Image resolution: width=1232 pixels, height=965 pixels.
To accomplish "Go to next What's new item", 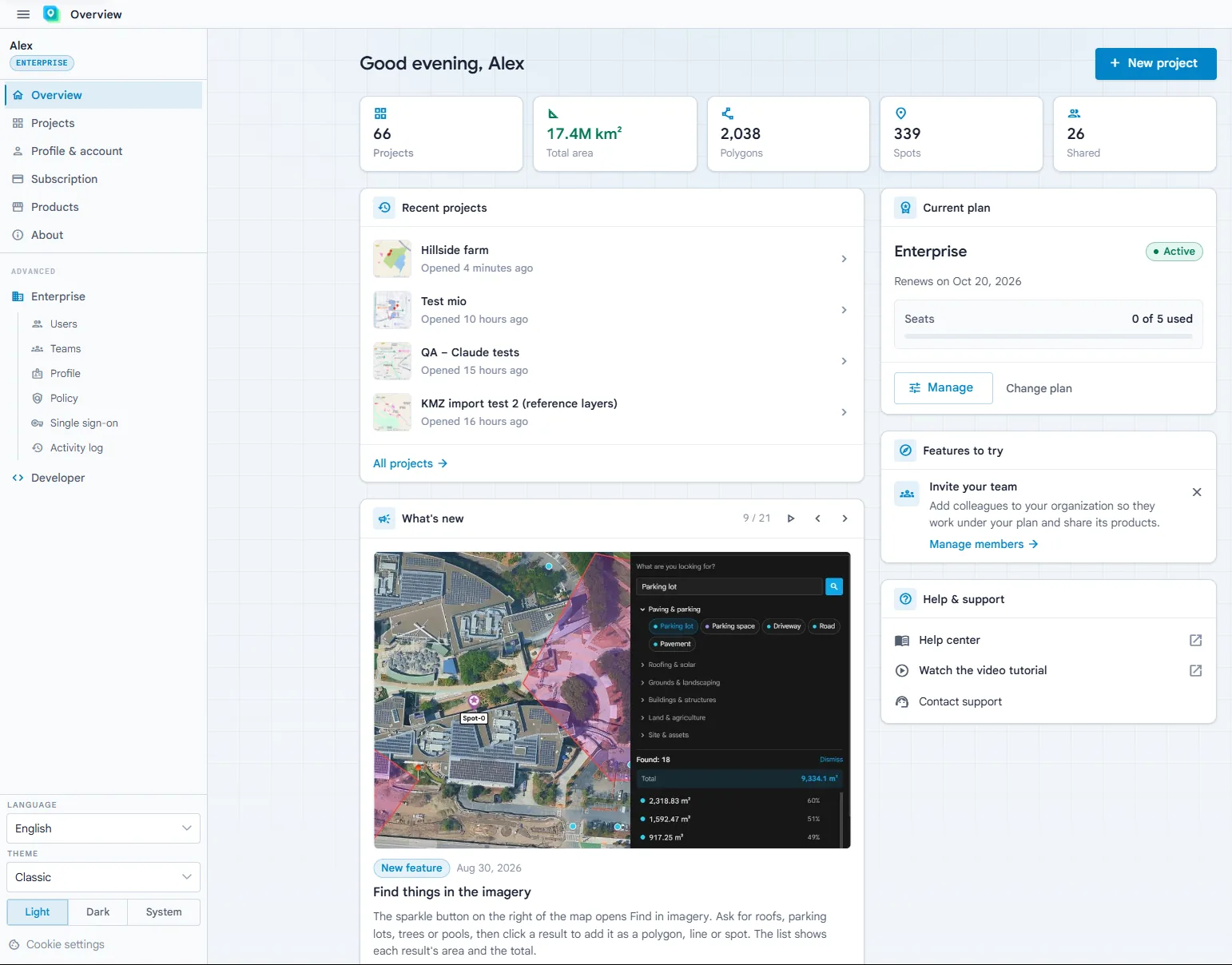I will (x=845, y=518).
